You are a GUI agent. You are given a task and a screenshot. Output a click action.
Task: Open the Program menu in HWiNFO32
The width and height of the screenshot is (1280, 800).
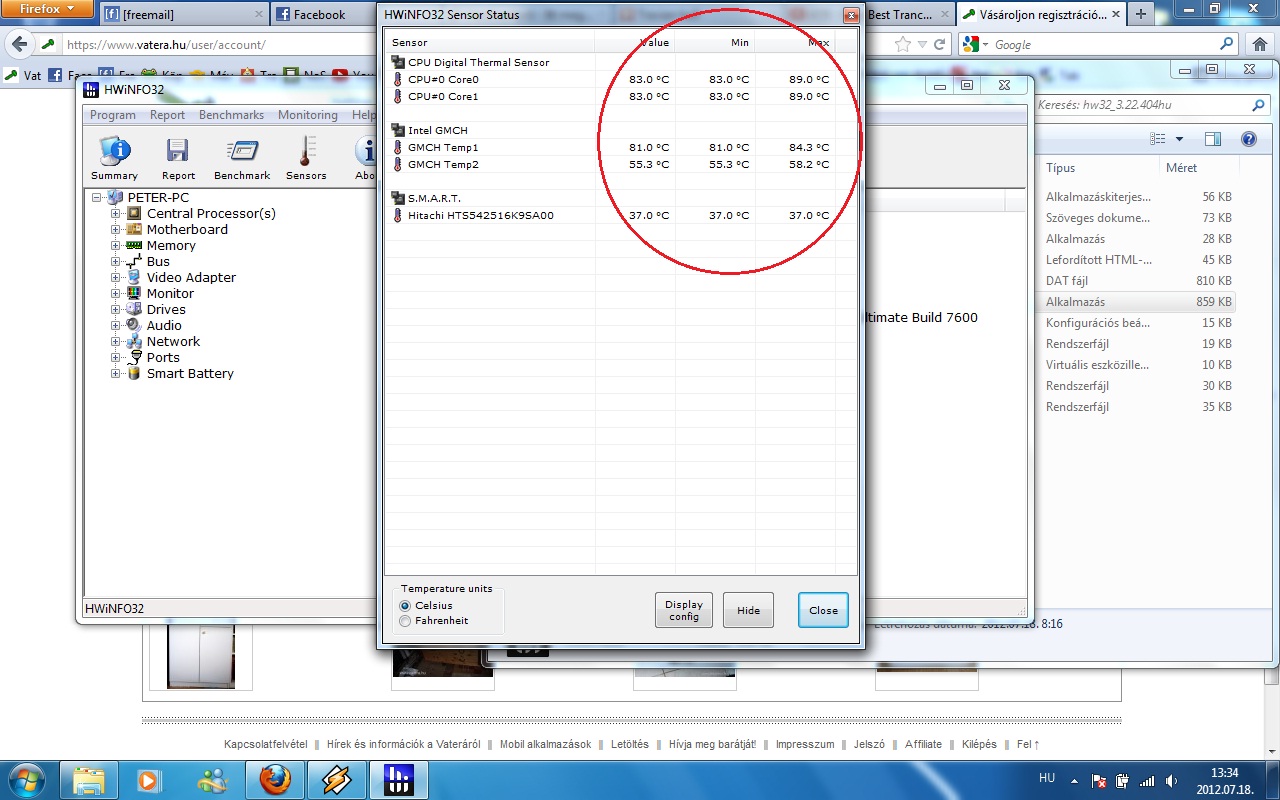pyautogui.click(x=113, y=115)
